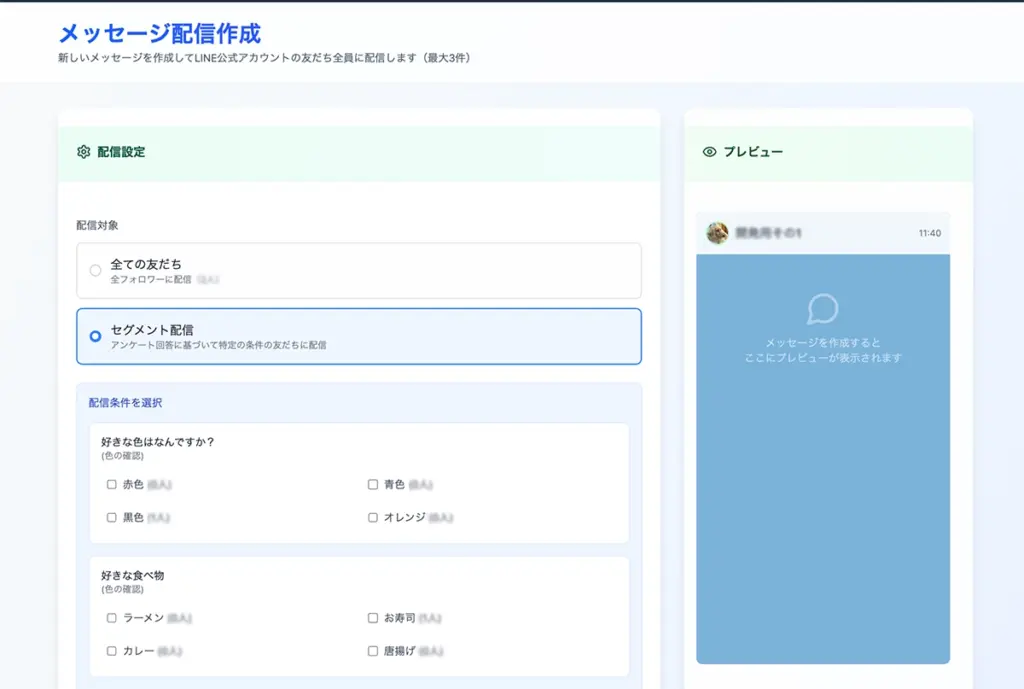
Task: Toggle the カレー checkbox
Action: click(112, 651)
